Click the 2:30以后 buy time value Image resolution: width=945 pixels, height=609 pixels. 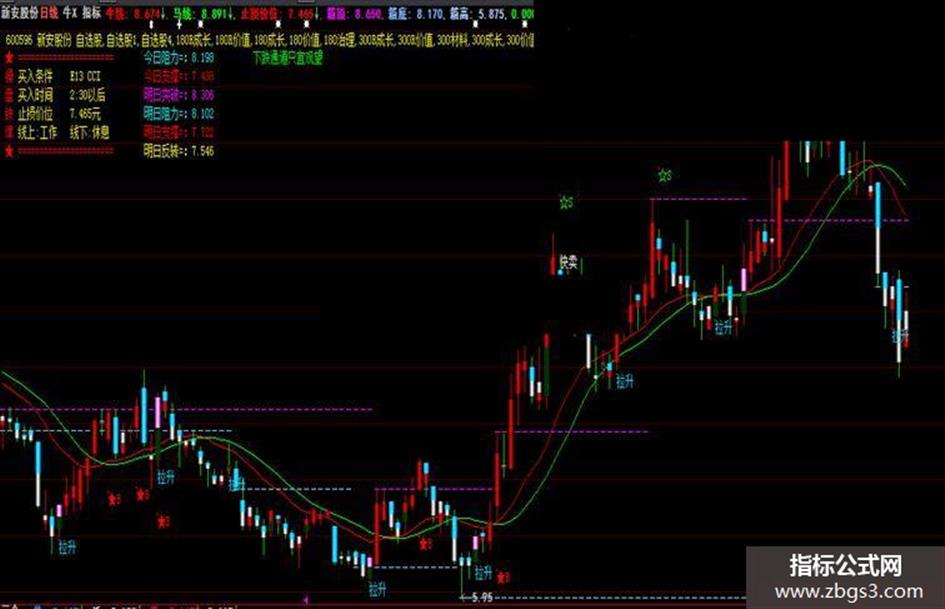[x=87, y=95]
